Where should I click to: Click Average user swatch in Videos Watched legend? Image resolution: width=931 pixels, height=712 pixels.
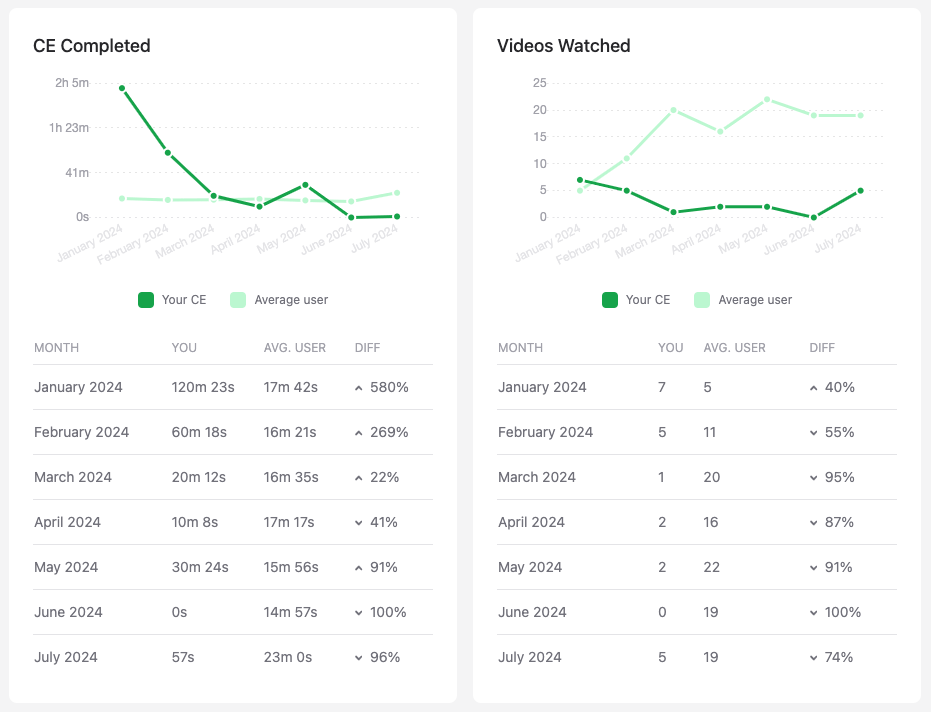[702, 300]
